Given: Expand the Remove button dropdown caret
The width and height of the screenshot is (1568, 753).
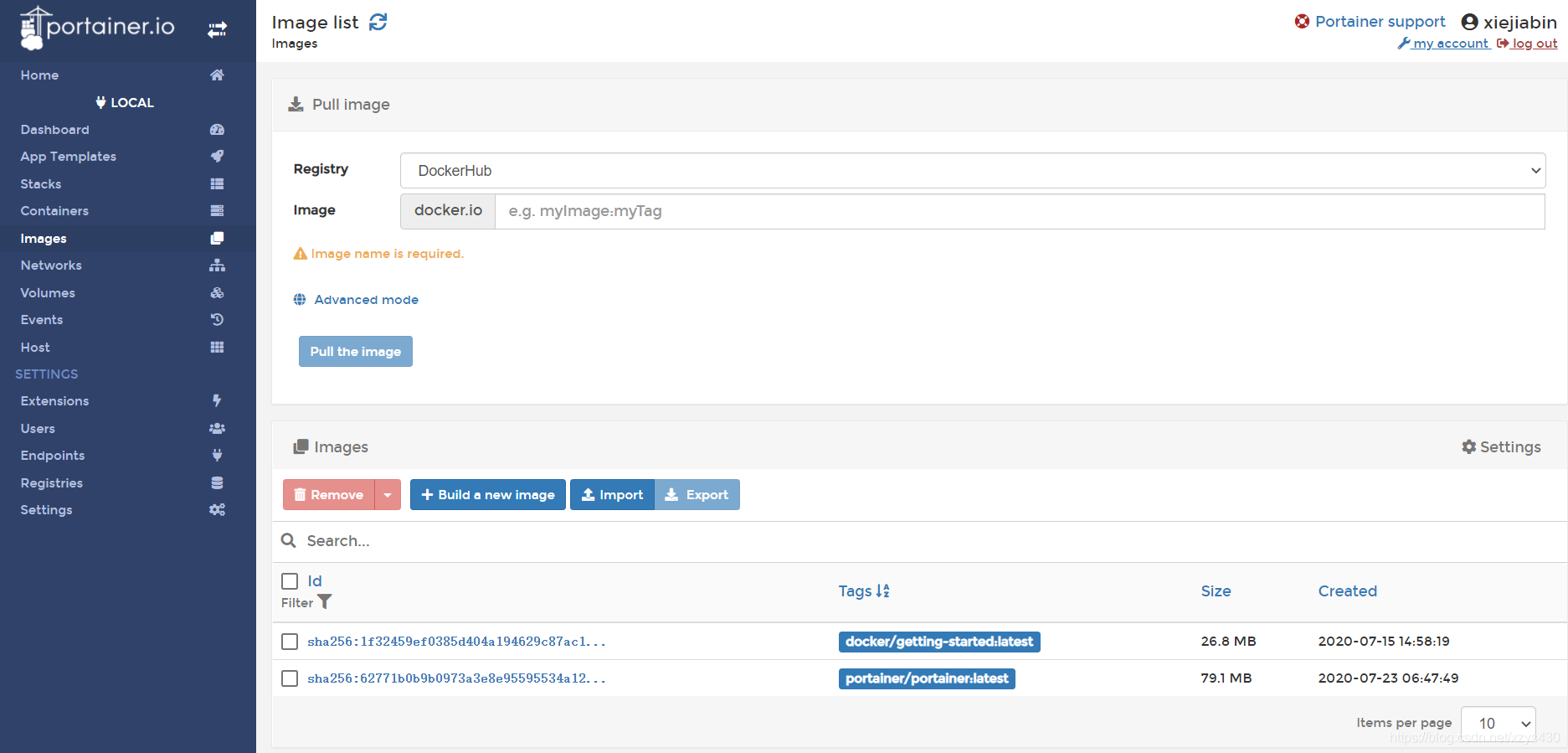Looking at the screenshot, I should click(388, 495).
